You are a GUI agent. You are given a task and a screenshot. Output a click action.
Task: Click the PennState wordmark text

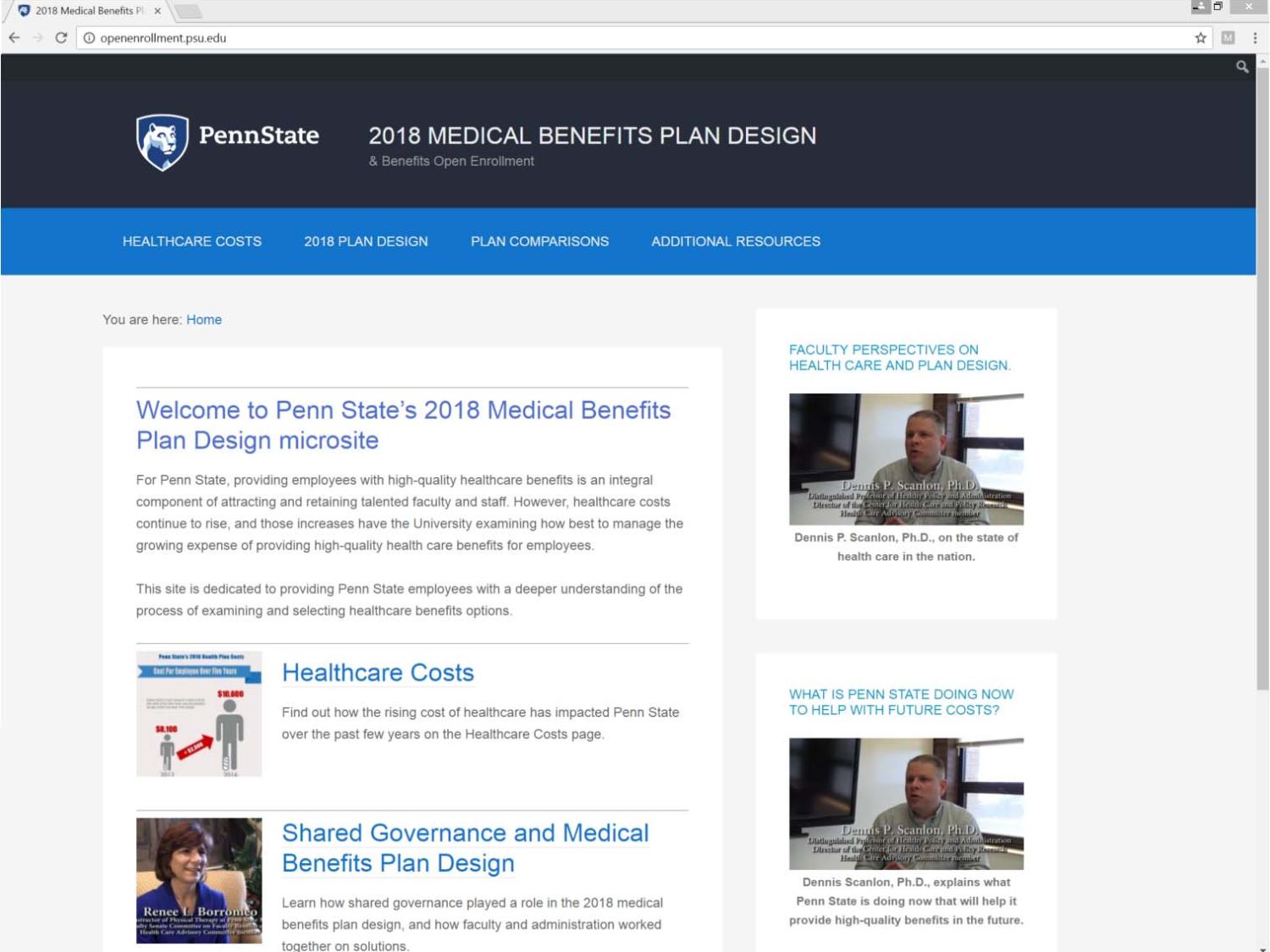[259, 135]
